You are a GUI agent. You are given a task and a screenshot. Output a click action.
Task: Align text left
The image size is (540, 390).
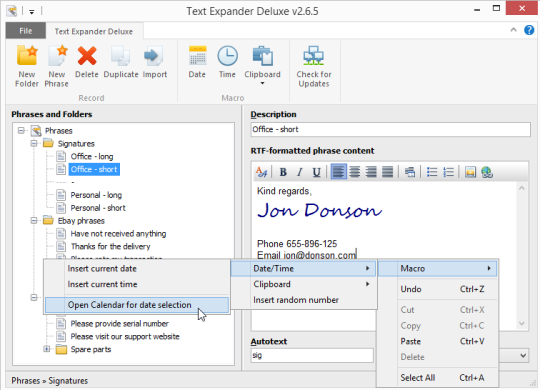(x=338, y=172)
